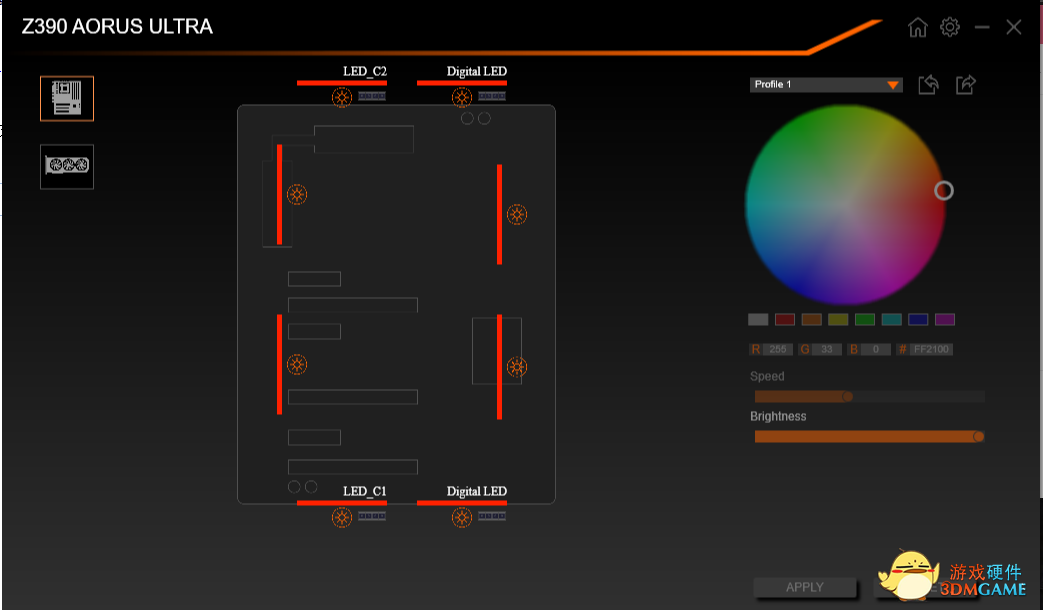Open settings with the gear icon
The image size is (1043, 610).
tap(950, 27)
